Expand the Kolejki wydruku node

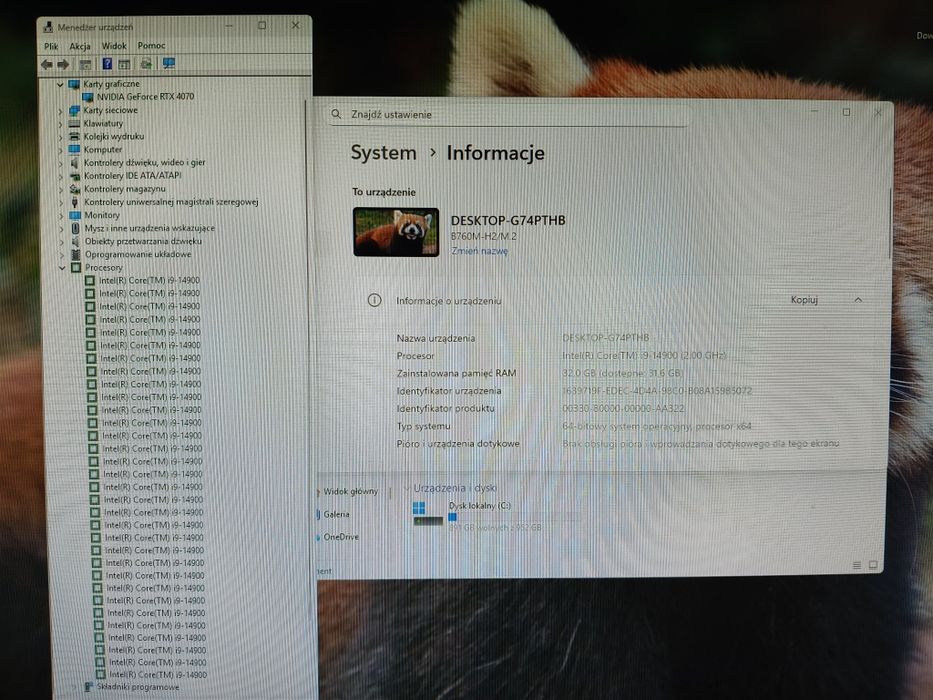click(x=60, y=137)
